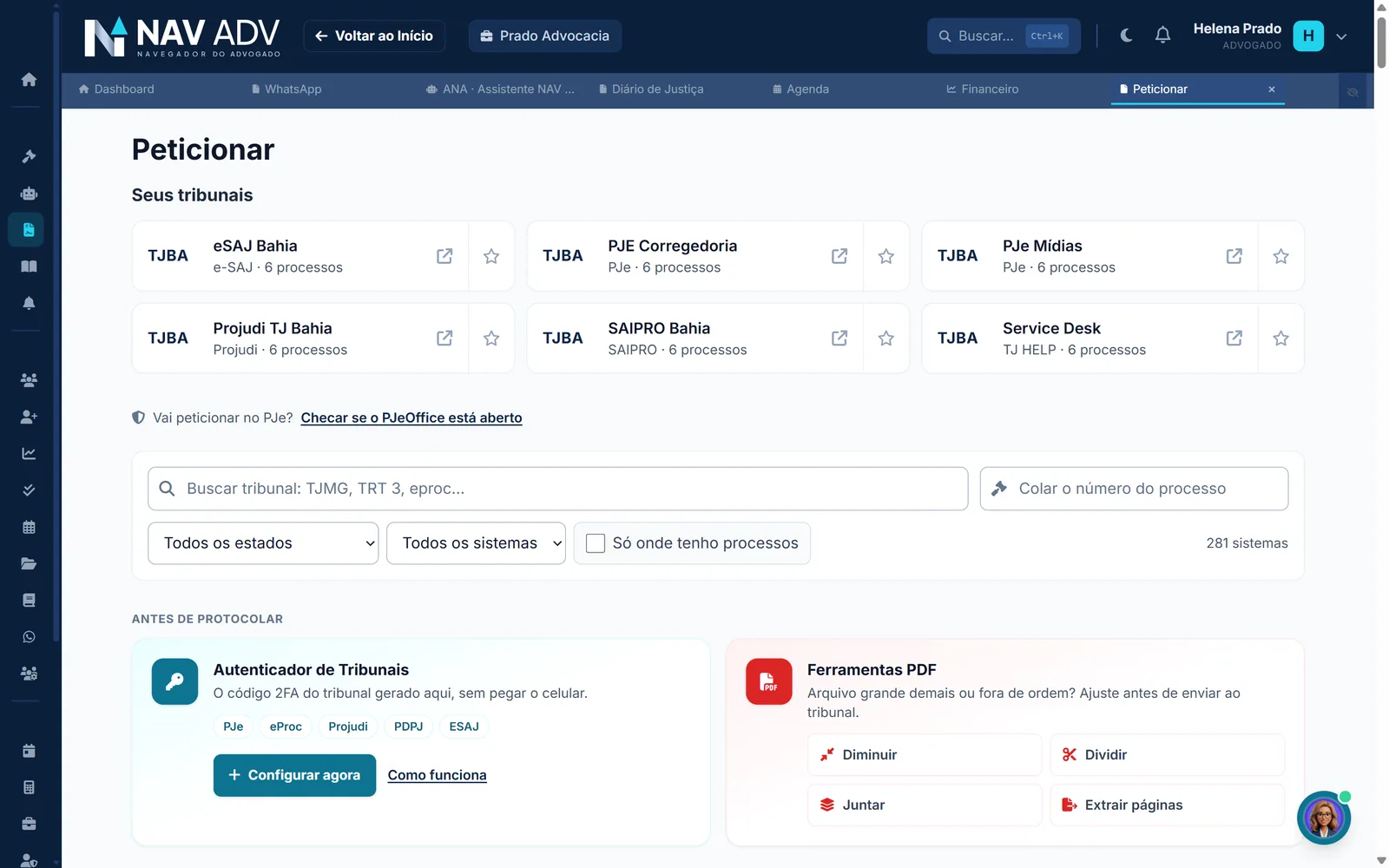Click the open book sidebar icon
Image resolution: width=1389 pixels, height=868 pixels.
pos(29,266)
